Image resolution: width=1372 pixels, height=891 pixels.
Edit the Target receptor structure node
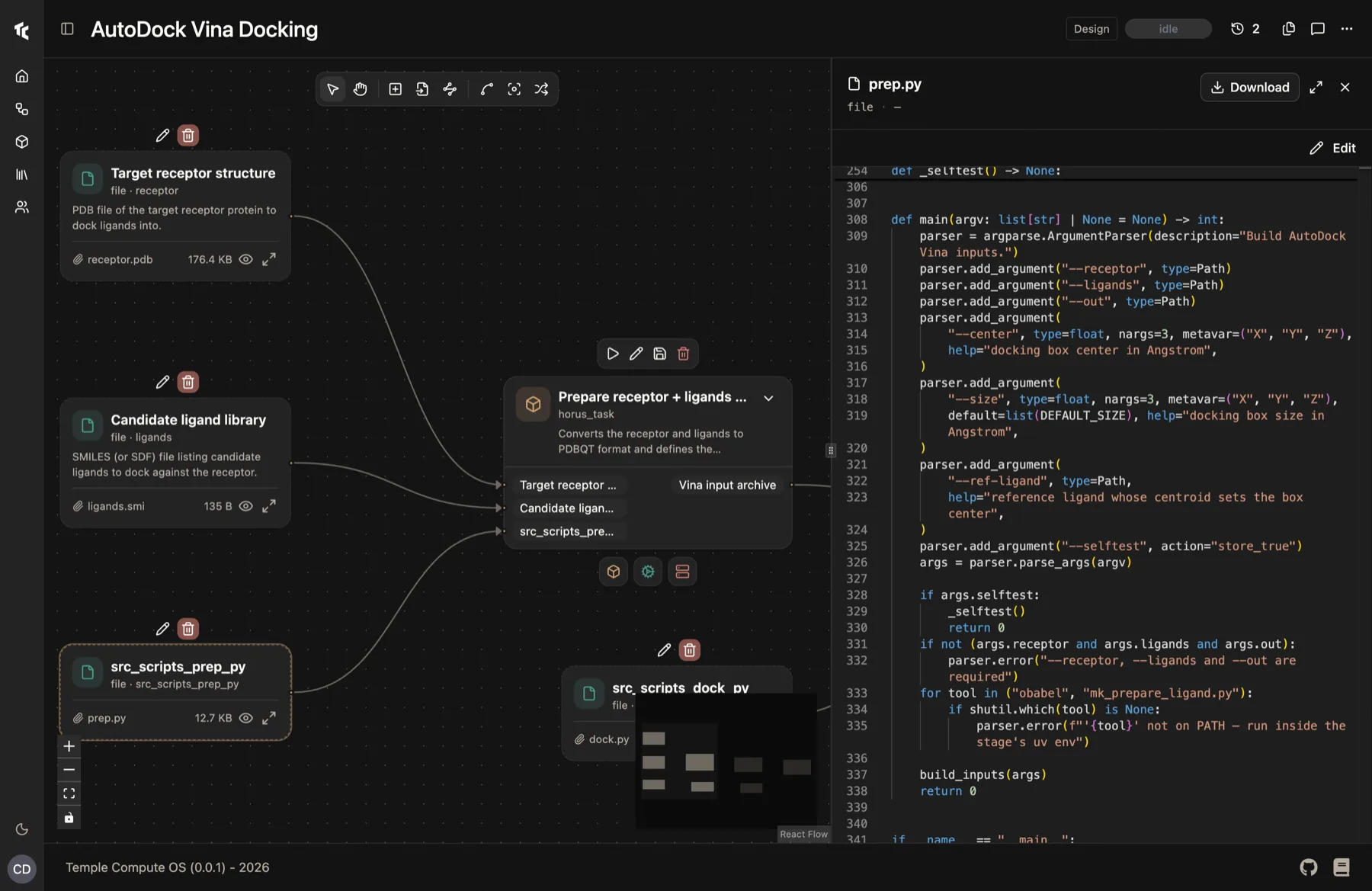[x=162, y=136]
